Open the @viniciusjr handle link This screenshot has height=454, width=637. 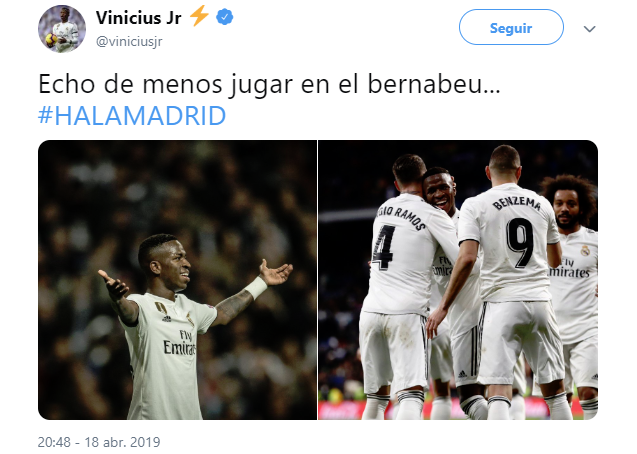click(129, 41)
